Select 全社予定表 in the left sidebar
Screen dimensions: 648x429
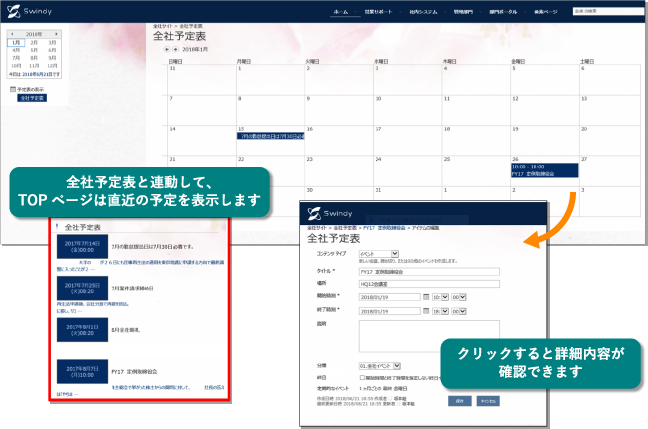[32, 98]
